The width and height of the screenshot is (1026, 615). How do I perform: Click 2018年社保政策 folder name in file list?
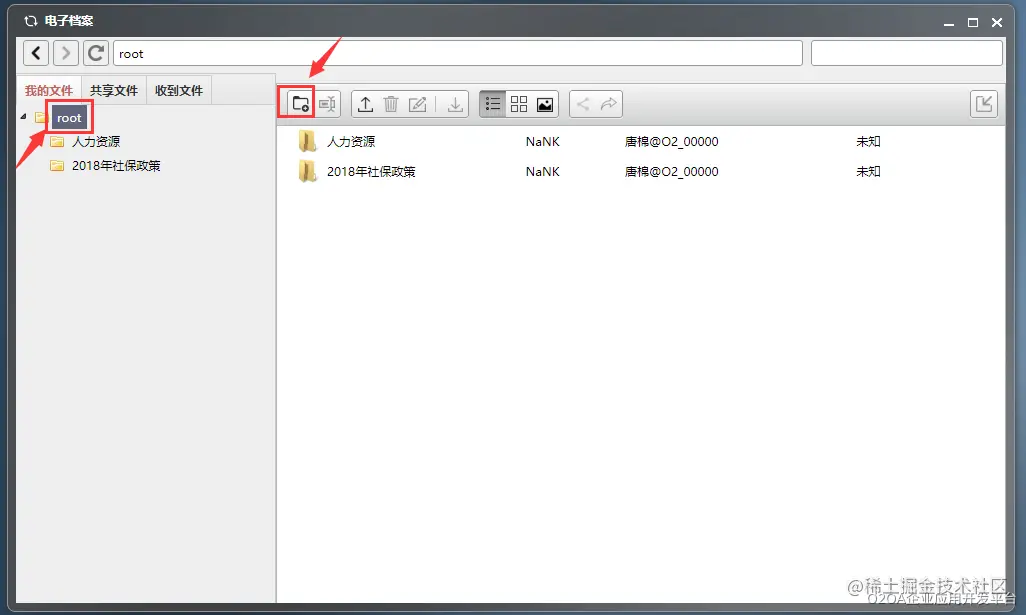tap(371, 171)
